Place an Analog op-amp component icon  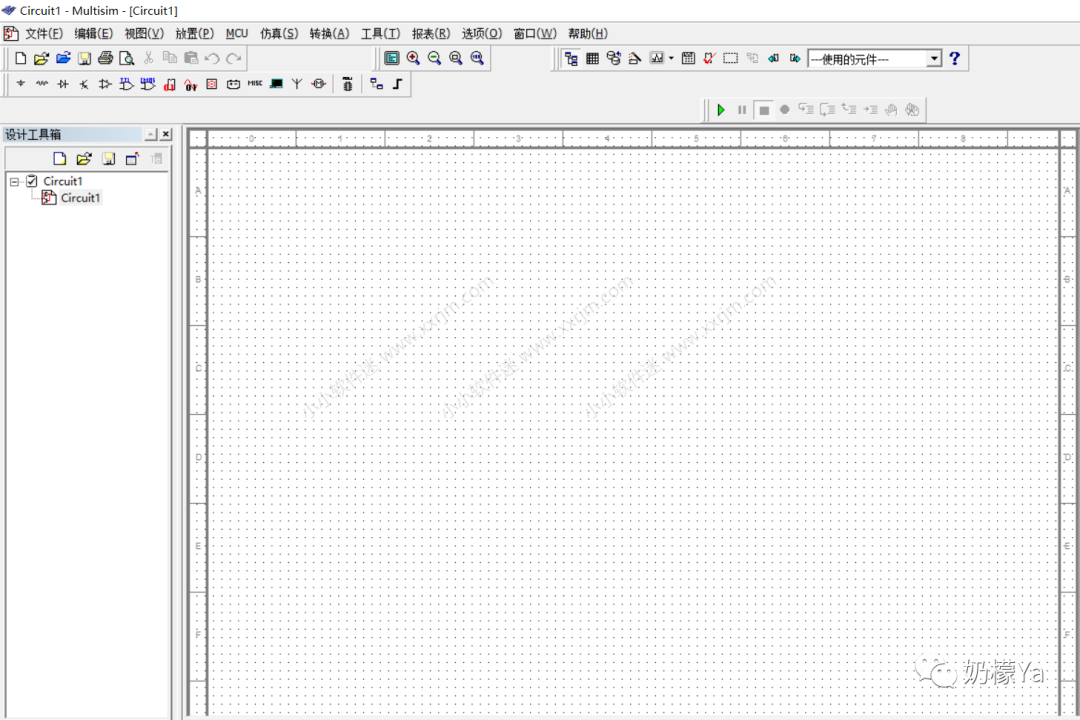point(105,84)
